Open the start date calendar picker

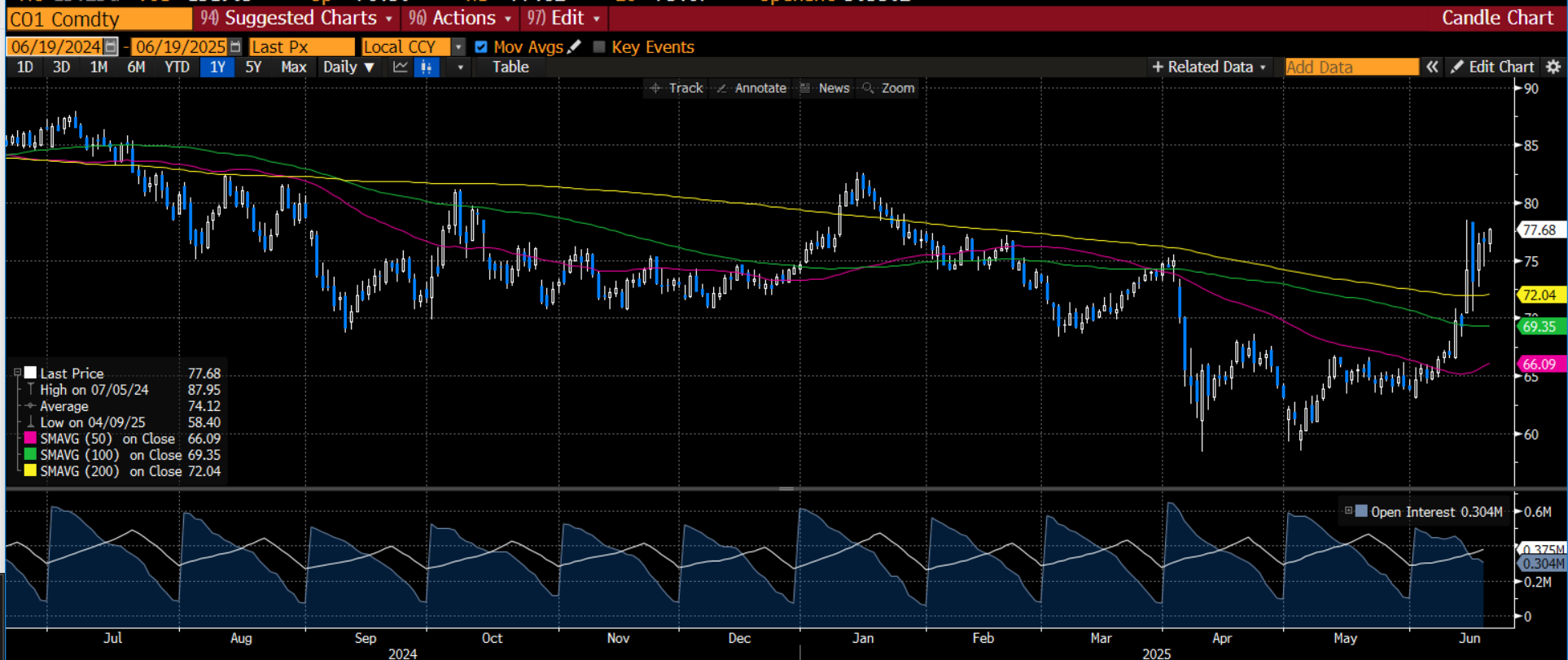tap(111, 47)
